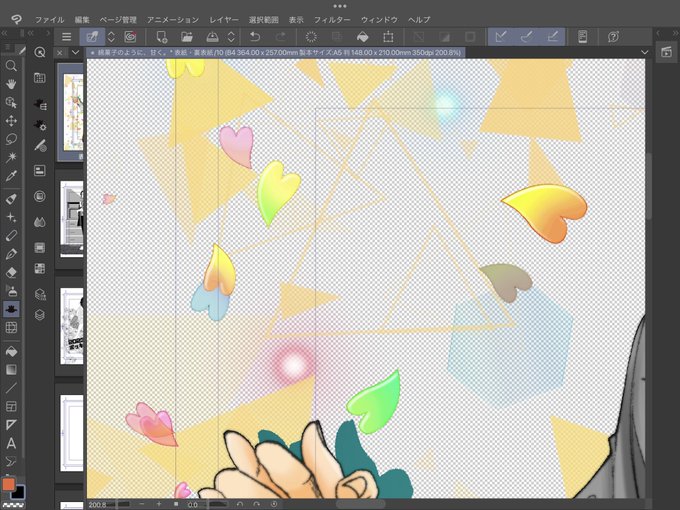
Task: Select the Zoom magnifier tool
Action: 11,66
